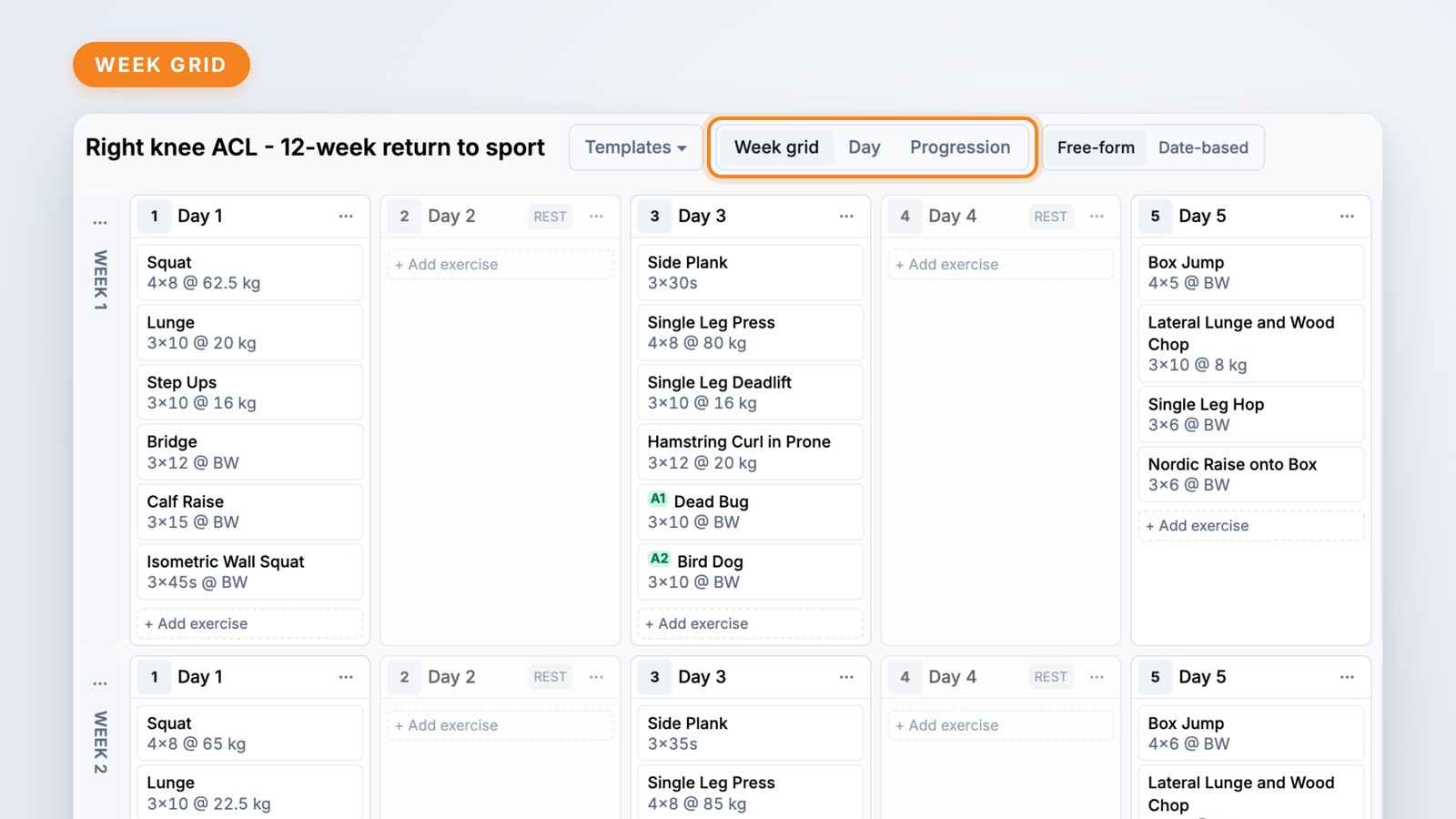Screen dimensions: 1456x819
Task: Toggle the REST badge on Week 2 Day 4
Action: point(1050,677)
